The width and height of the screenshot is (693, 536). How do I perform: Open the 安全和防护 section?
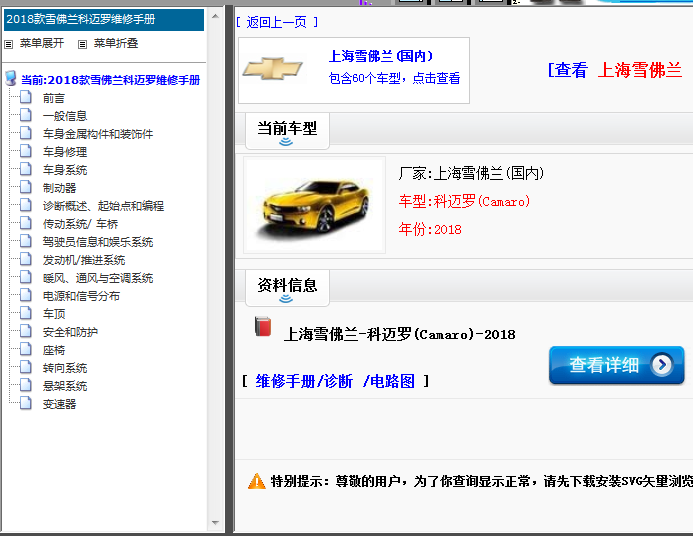coord(70,332)
